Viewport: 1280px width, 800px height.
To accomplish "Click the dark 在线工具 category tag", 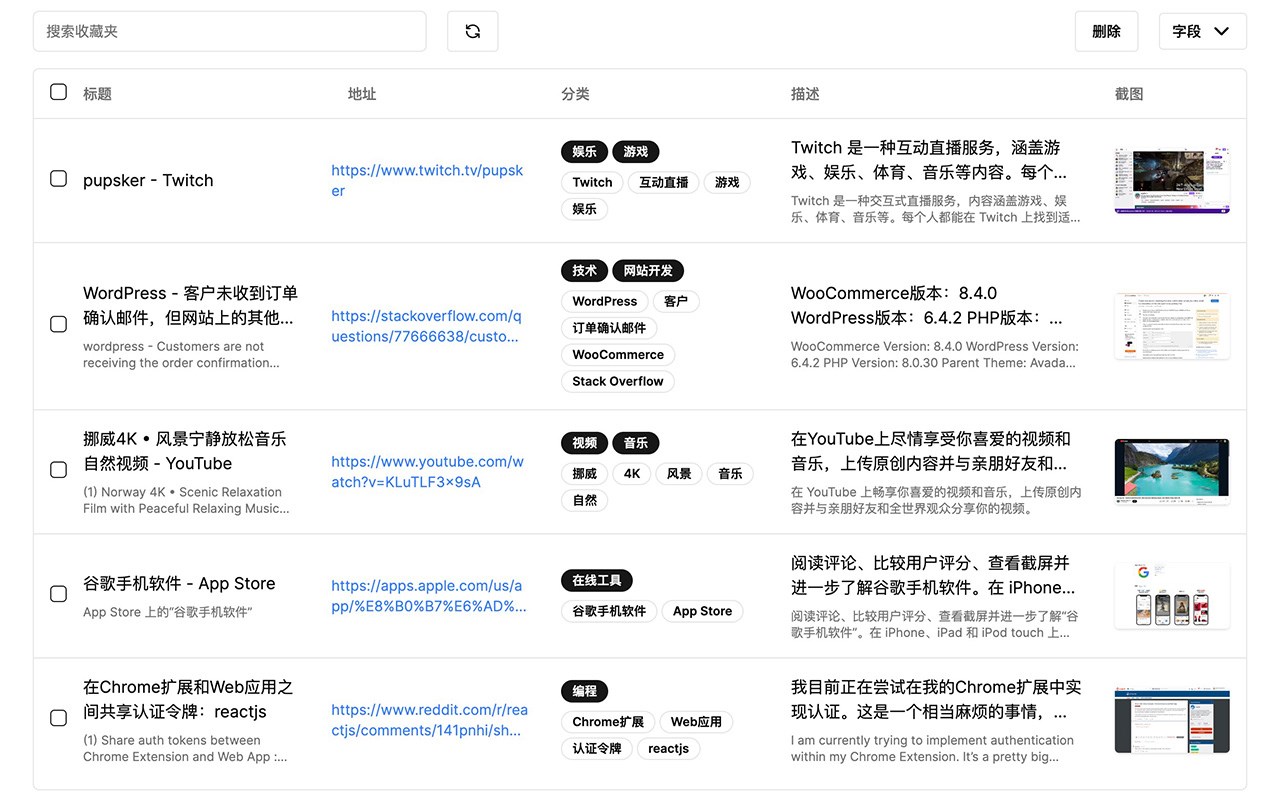I will pyautogui.click(x=597, y=580).
